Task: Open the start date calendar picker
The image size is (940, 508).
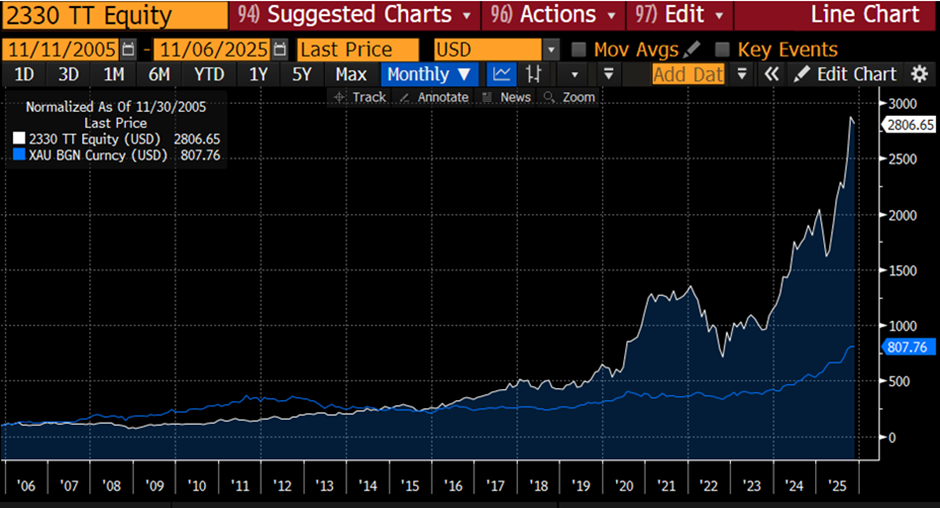Action: (128, 49)
